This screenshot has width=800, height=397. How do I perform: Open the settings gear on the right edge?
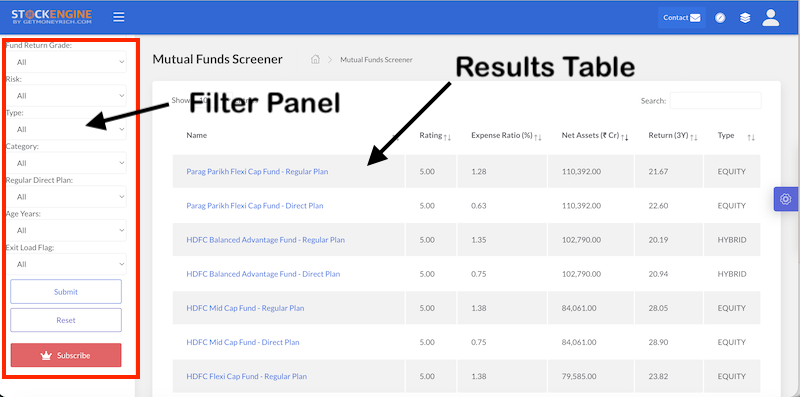(786, 199)
